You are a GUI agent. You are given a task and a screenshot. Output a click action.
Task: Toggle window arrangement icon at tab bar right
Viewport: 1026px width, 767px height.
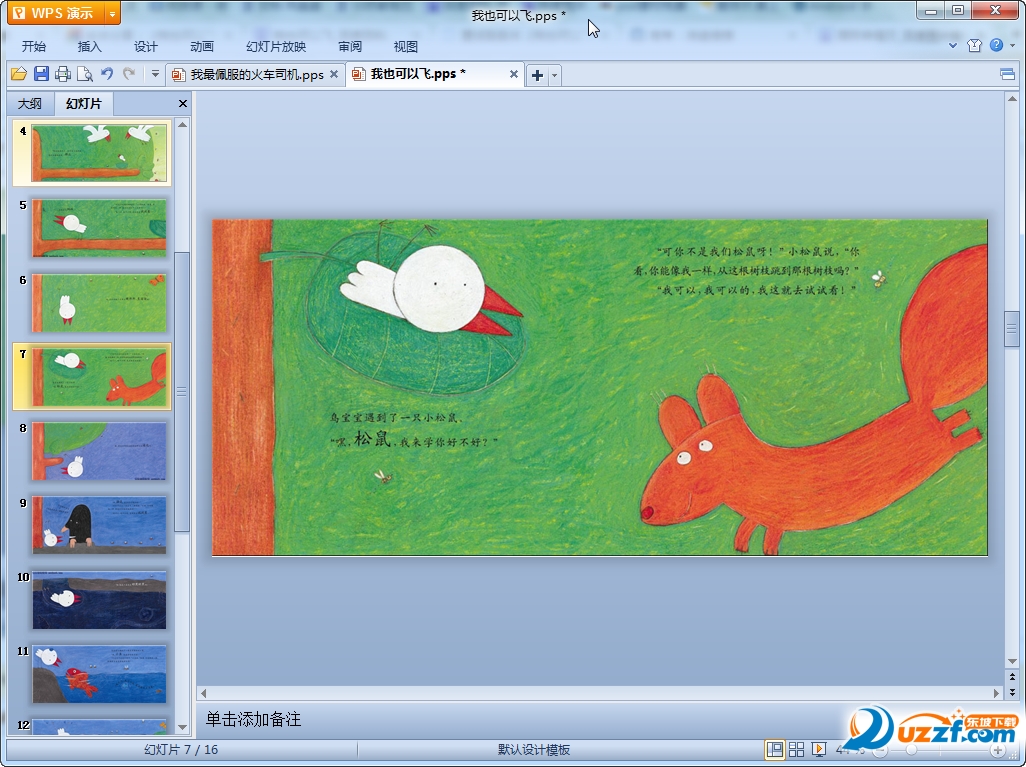[x=1008, y=74]
